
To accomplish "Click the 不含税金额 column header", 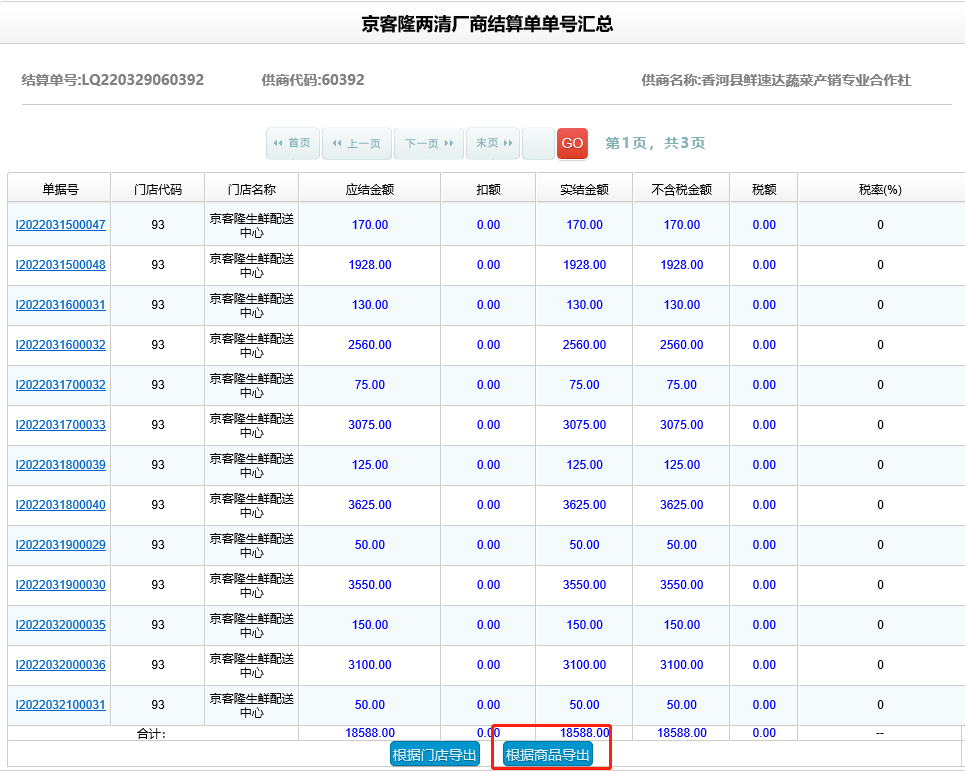I will coord(682,190).
